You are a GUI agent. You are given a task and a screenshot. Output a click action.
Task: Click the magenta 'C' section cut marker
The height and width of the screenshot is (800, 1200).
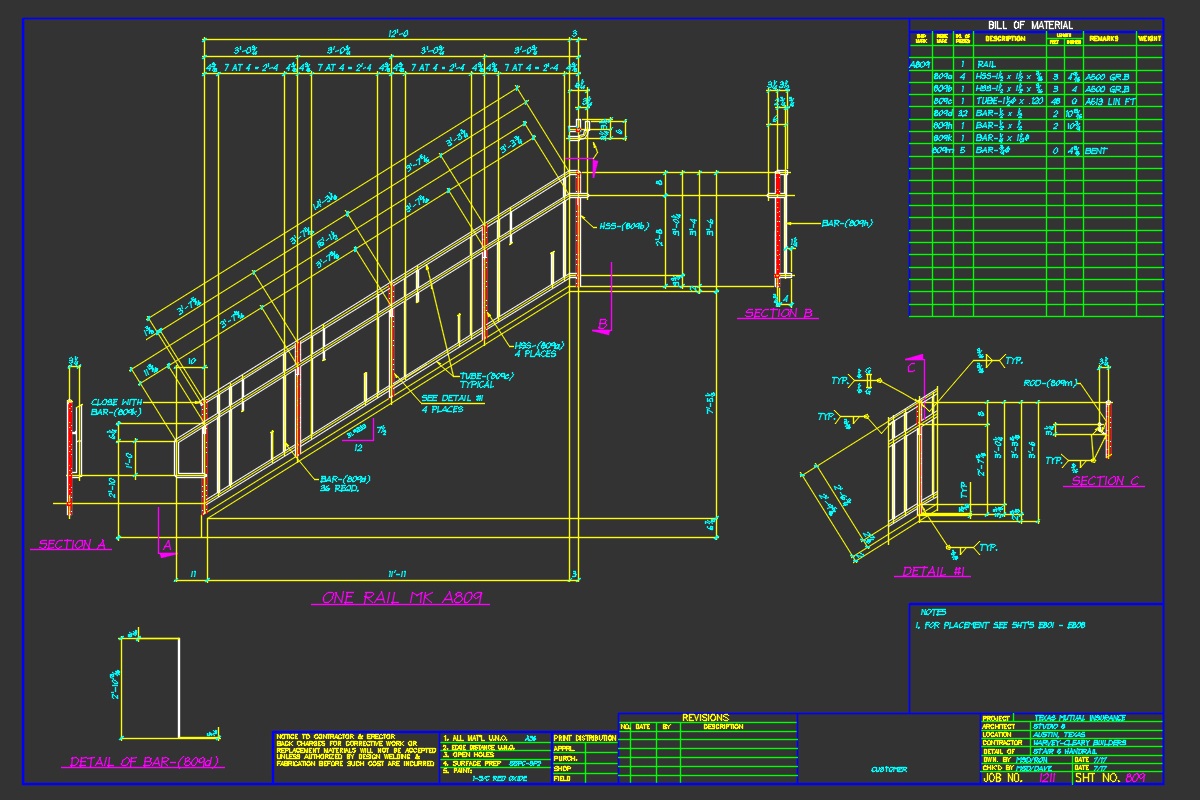point(912,367)
